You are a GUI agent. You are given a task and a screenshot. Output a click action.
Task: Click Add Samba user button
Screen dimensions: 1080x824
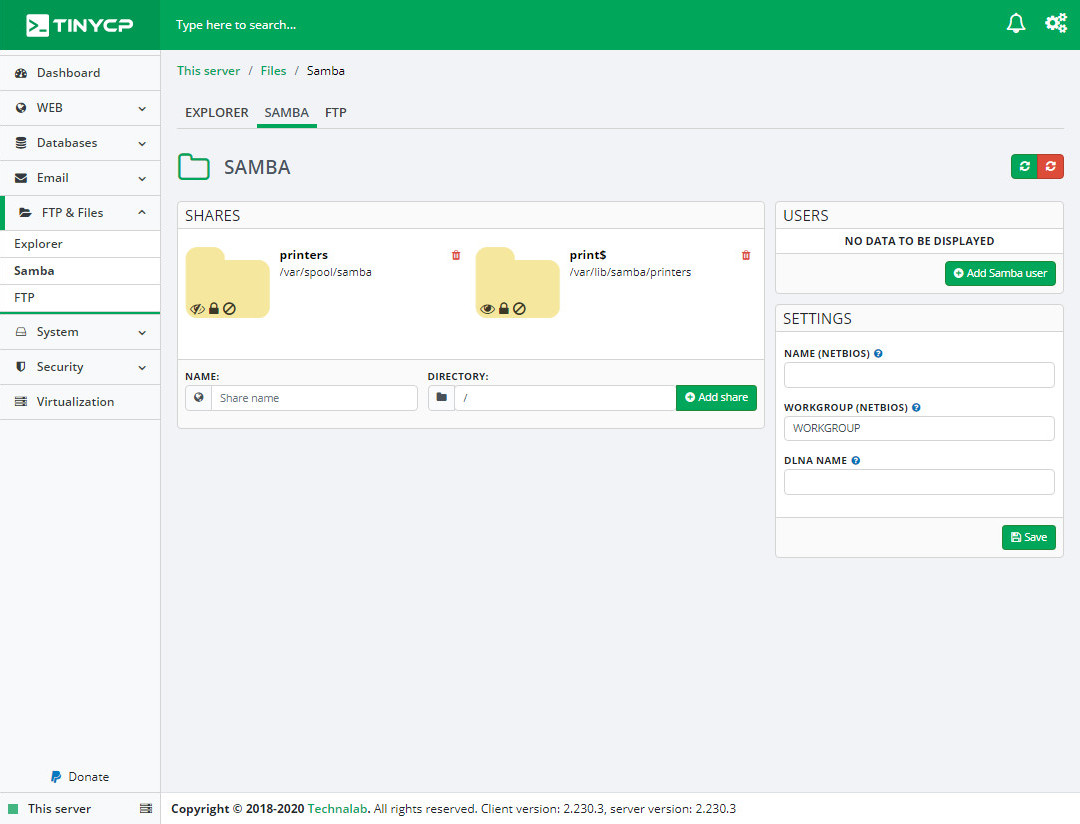[x=1000, y=273]
